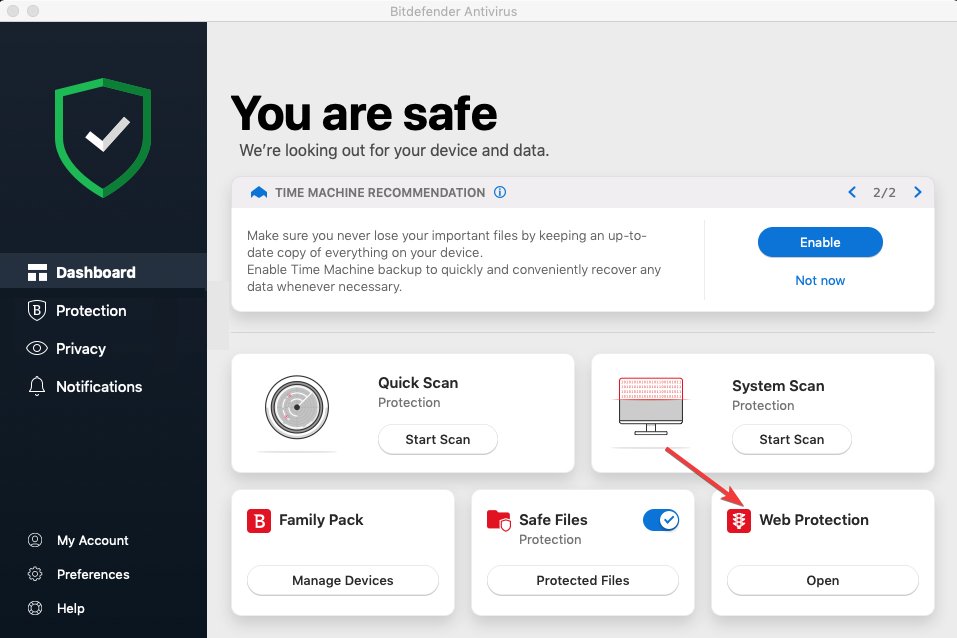Click the Time Machine recommendation icon
This screenshot has height=638, width=957.
tap(259, 192)
